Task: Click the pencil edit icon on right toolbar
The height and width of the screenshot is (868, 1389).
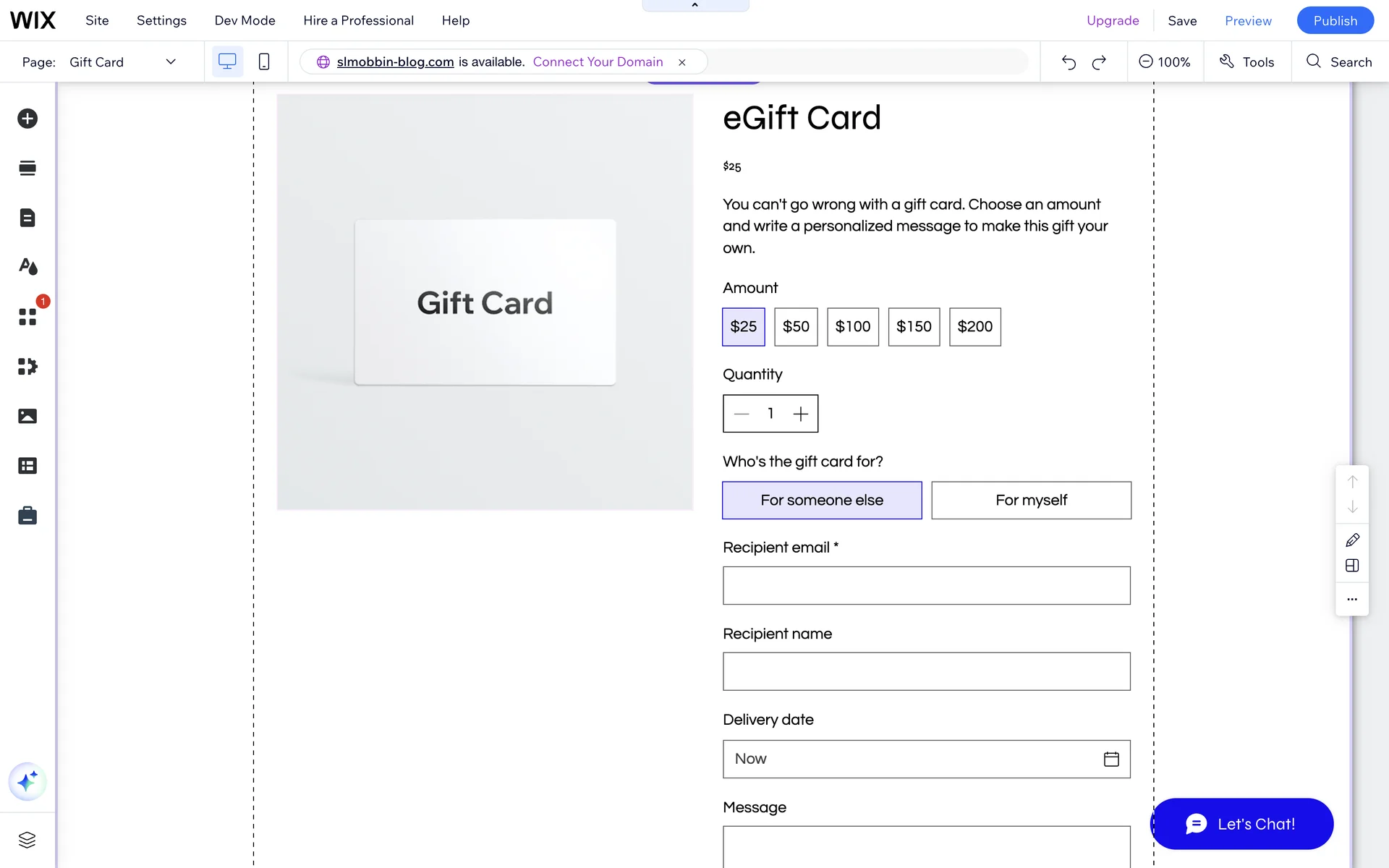Action: coord(1352,540)
